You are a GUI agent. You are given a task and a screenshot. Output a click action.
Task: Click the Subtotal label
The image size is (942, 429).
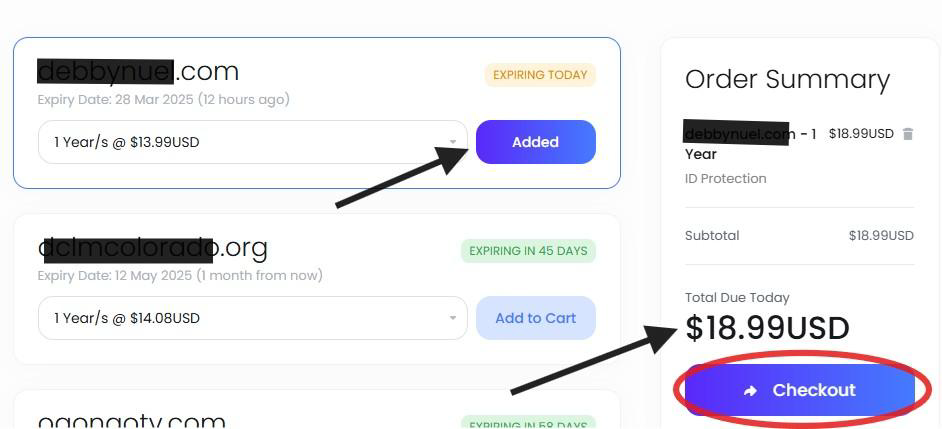pyautogui.click(x=712, y=236)
